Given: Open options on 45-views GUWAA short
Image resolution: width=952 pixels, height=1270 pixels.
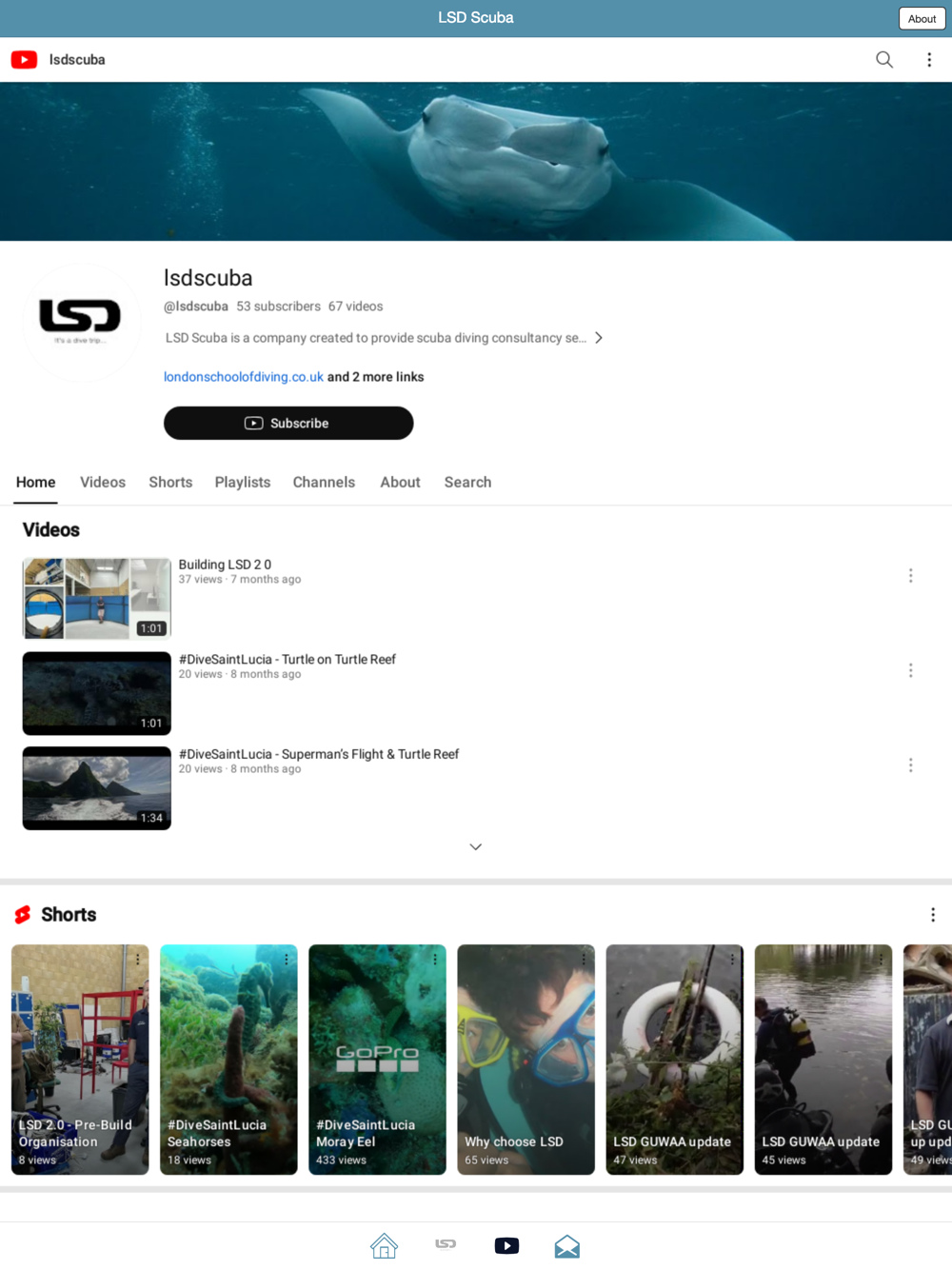Looking at the screenshot, I should 881,960.
